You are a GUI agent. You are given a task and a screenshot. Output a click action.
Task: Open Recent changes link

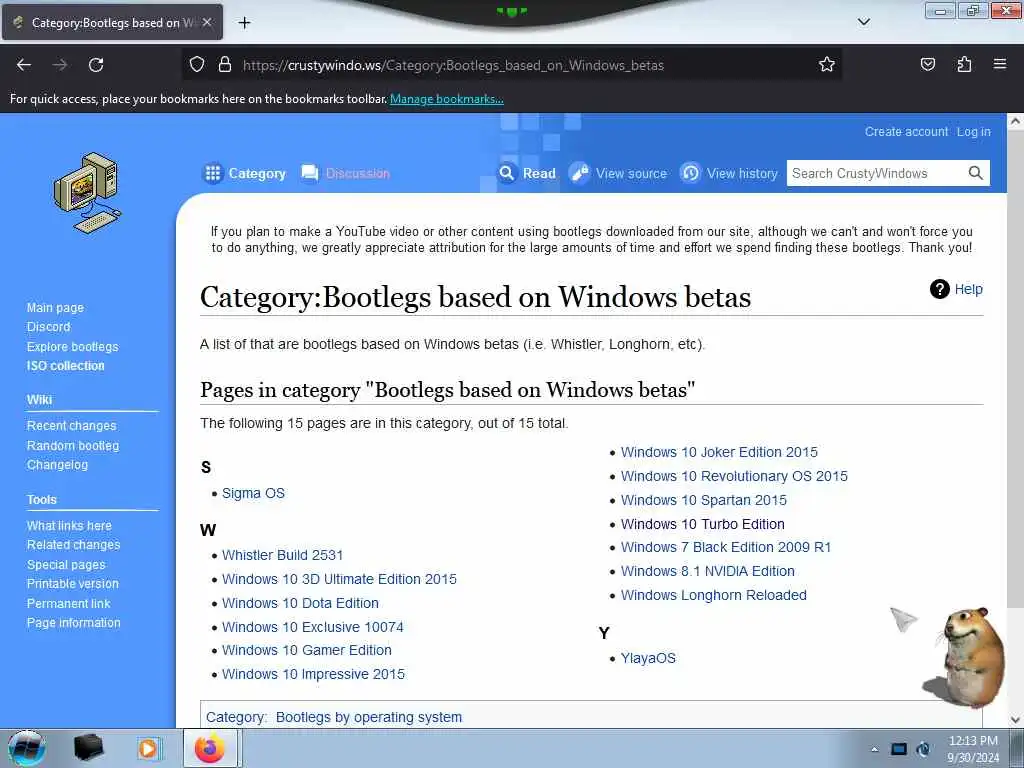71,426
